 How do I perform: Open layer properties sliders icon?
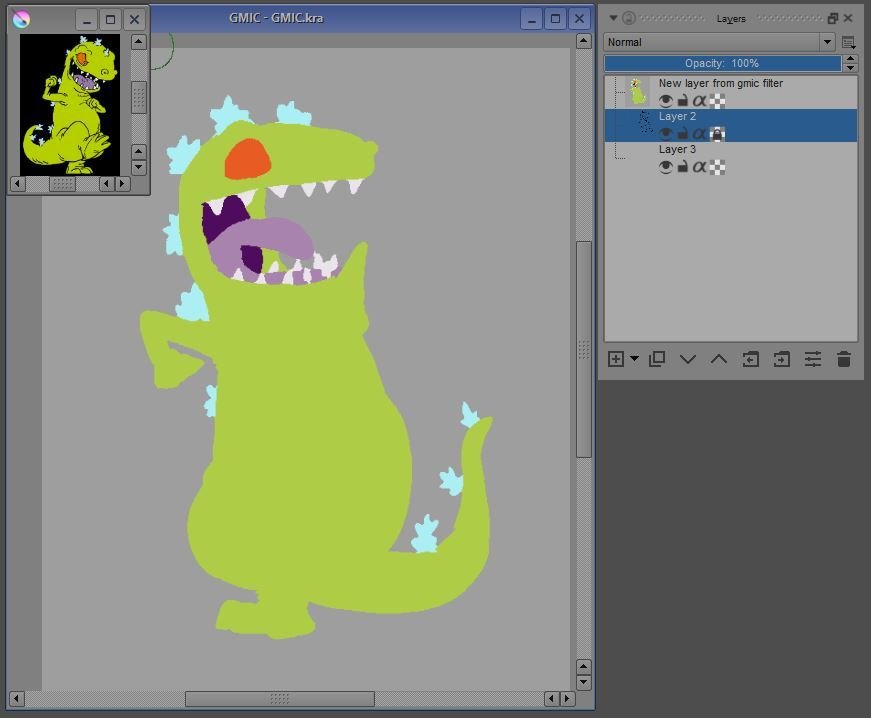813,359
